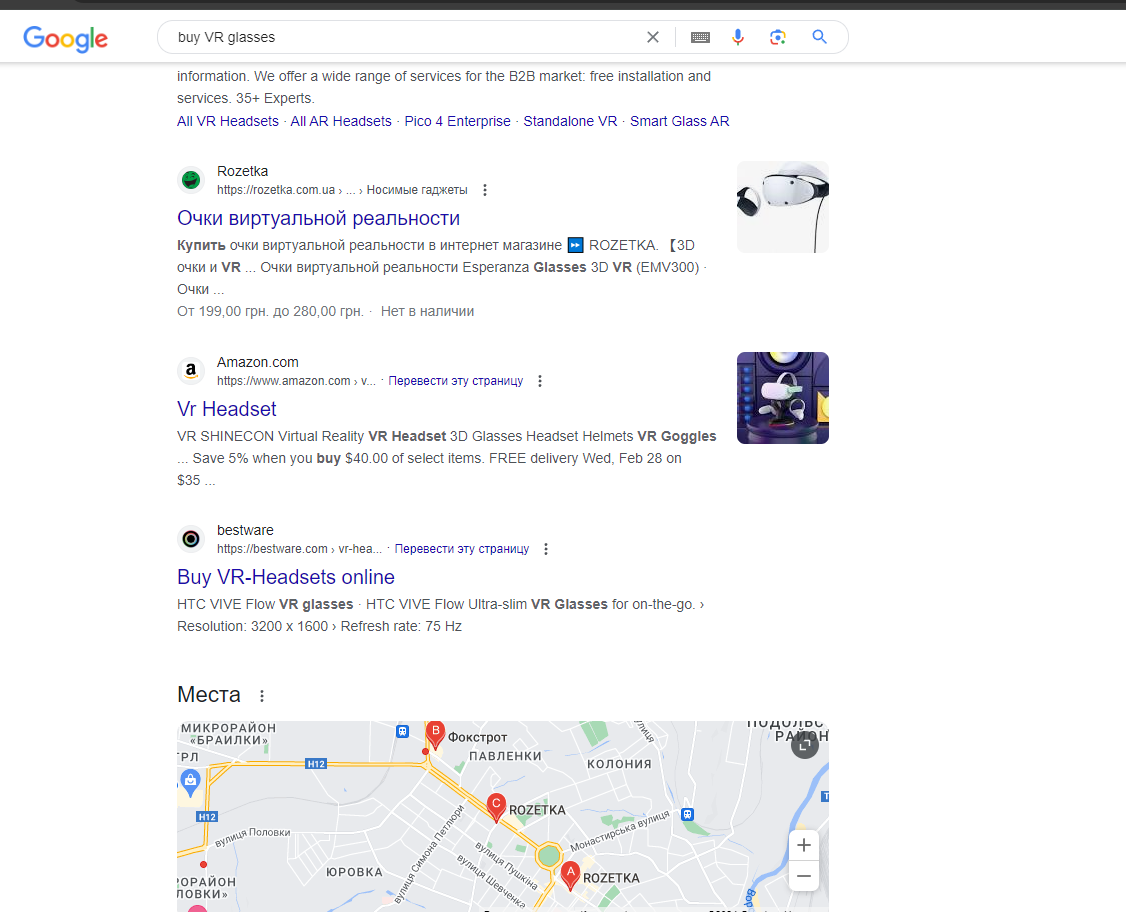Select map pin A for ROZETKA
The height and width of the screenshot is (912, 1126).
point(570,876)
